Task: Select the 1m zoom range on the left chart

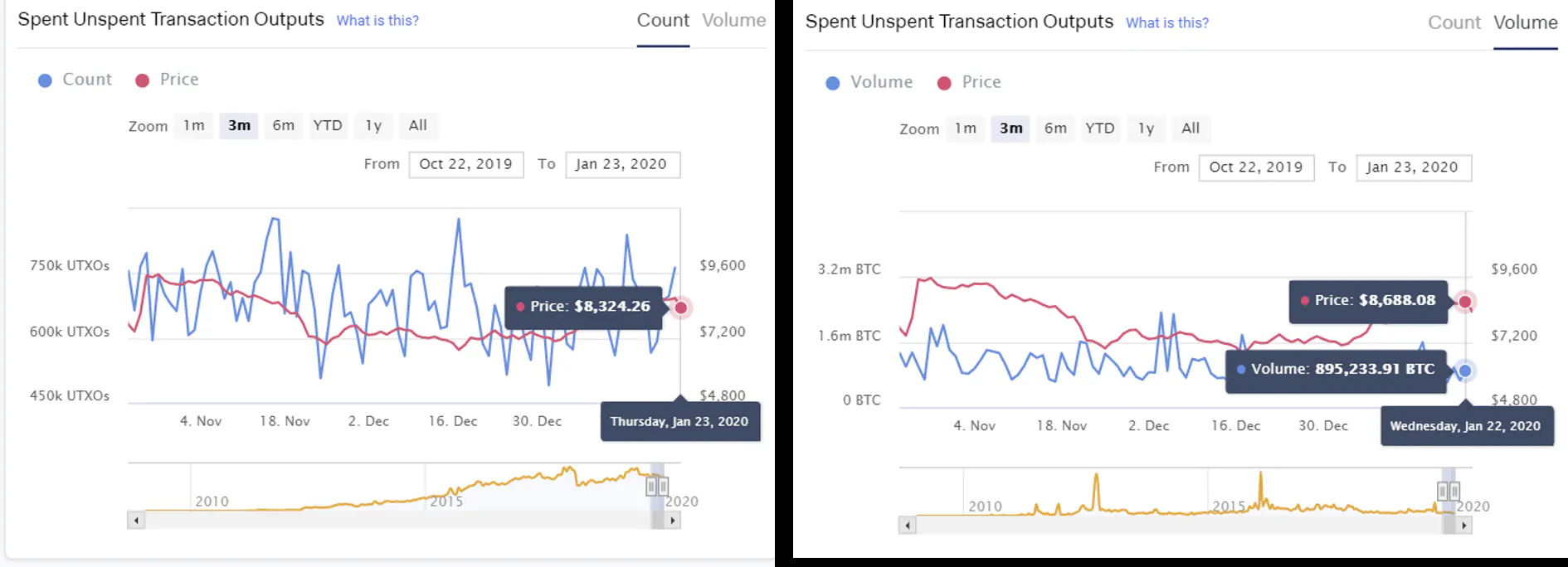Action: (x=193, y=125)
